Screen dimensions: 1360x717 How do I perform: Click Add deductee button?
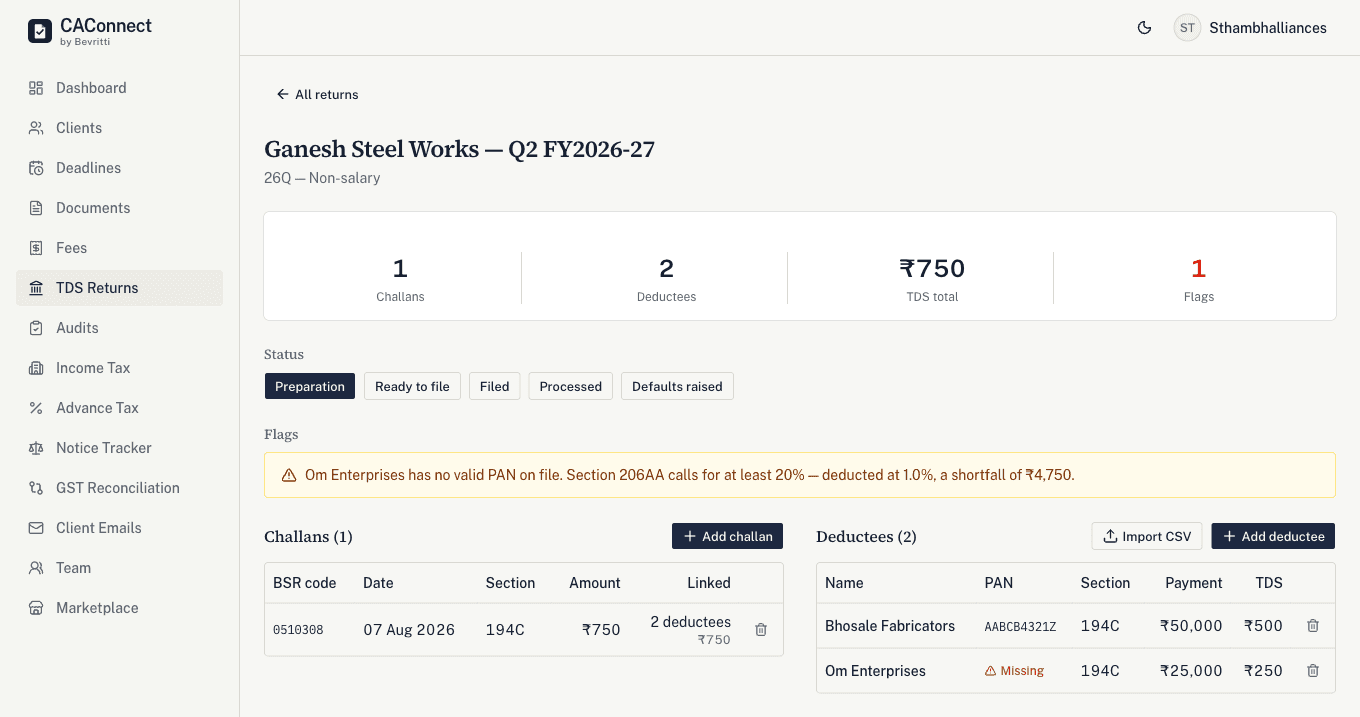pos(1273,536)
